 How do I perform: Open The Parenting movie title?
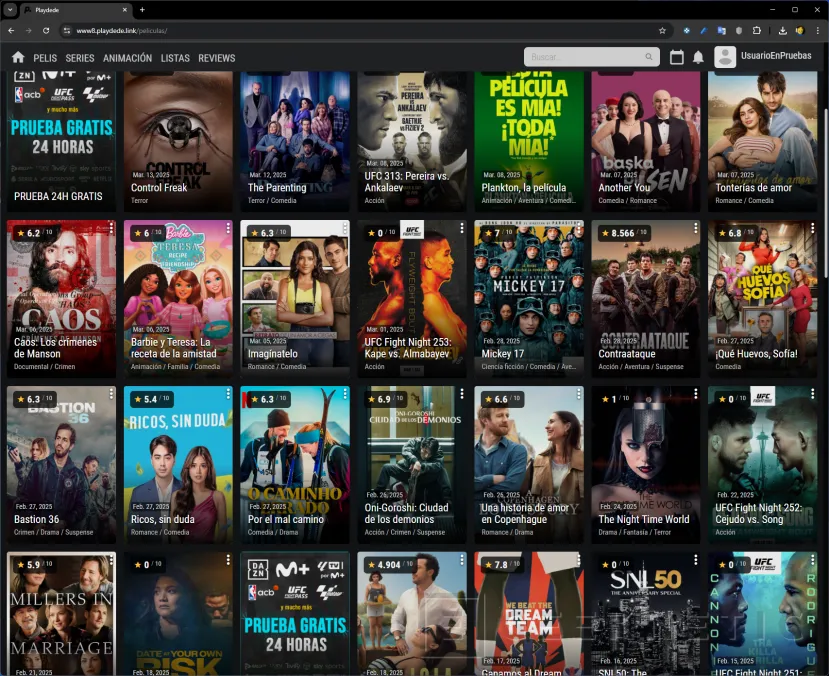(x=277, y=188)
